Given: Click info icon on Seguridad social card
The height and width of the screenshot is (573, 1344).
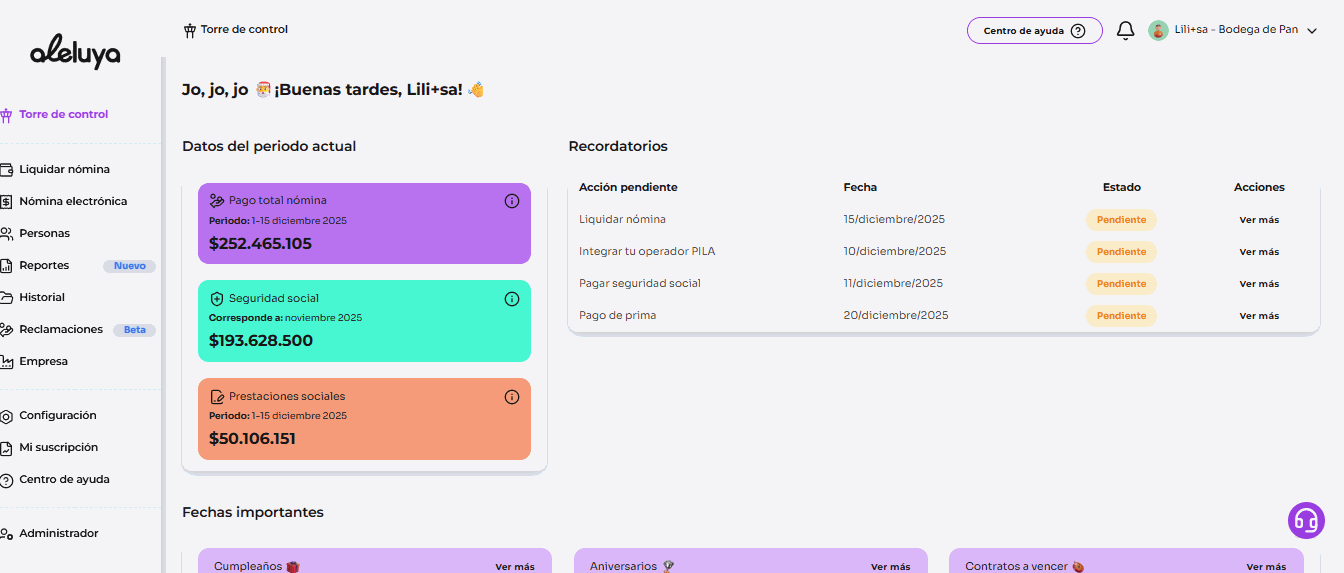Looking at the screenshot, I should coord(512,299).
